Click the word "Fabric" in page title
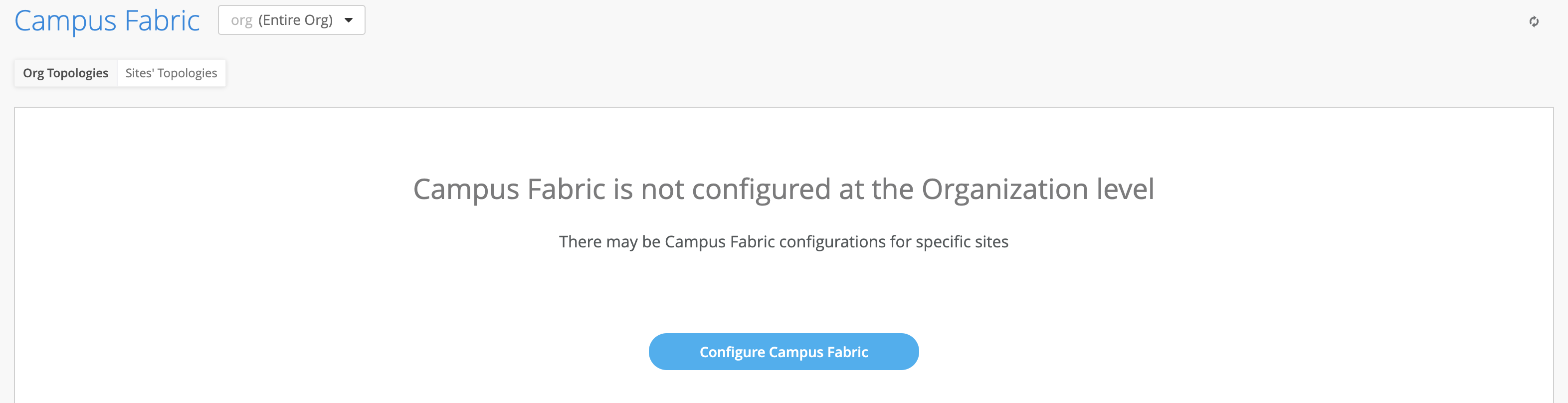Screen dimensions: 1568x403 pyautogui.click(x=162, y=20)
